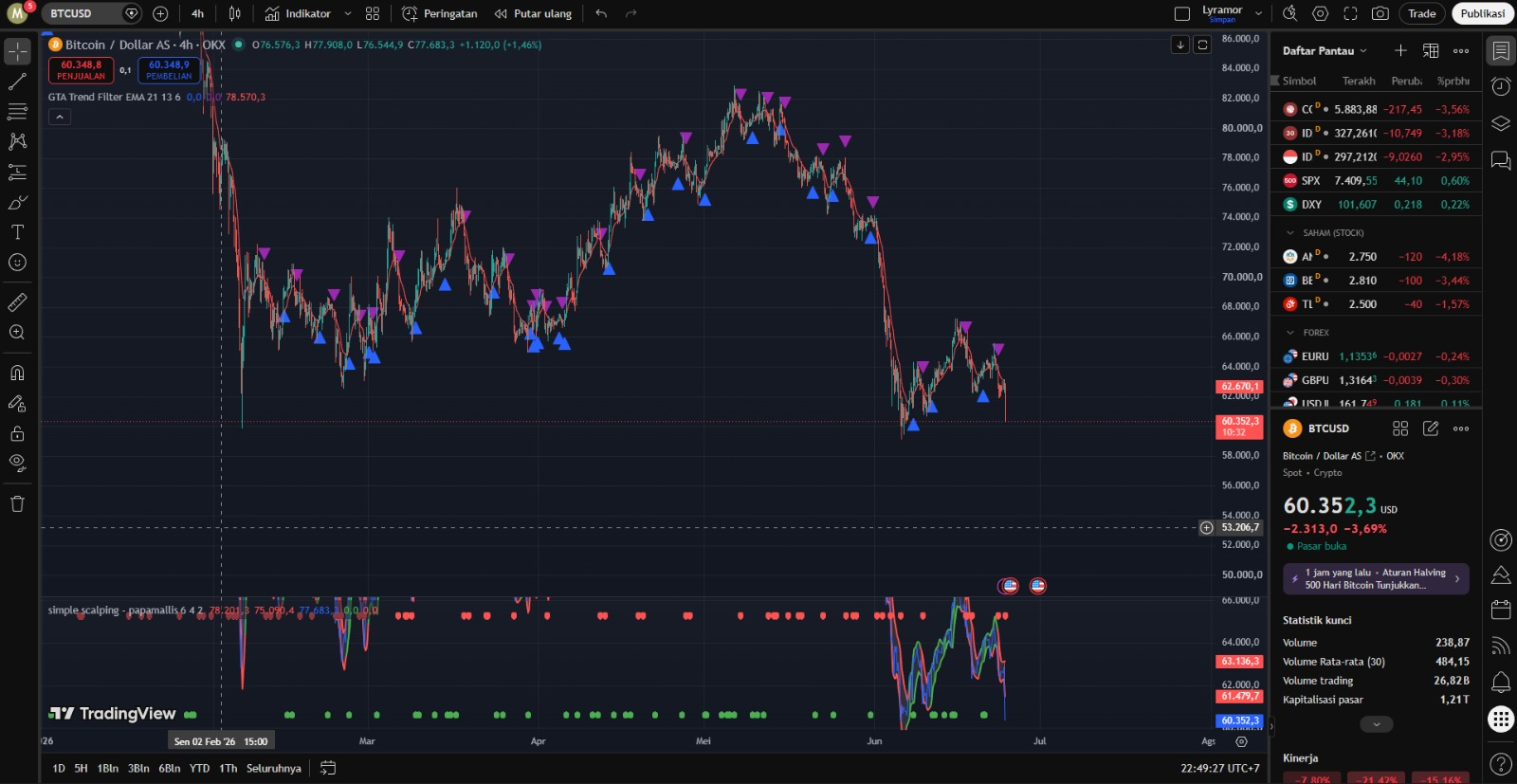Create an alert with Peringatan
1517x784 pixels.
(440, 13)
